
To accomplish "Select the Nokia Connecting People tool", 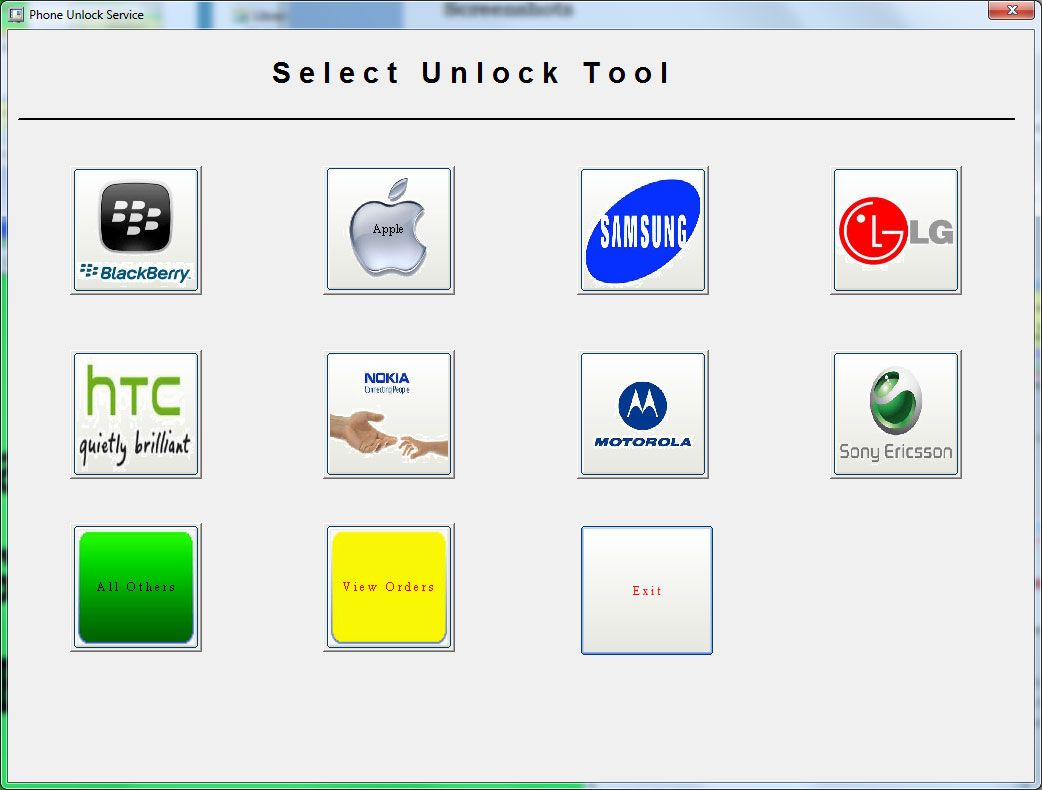I will tap(389, 415).
